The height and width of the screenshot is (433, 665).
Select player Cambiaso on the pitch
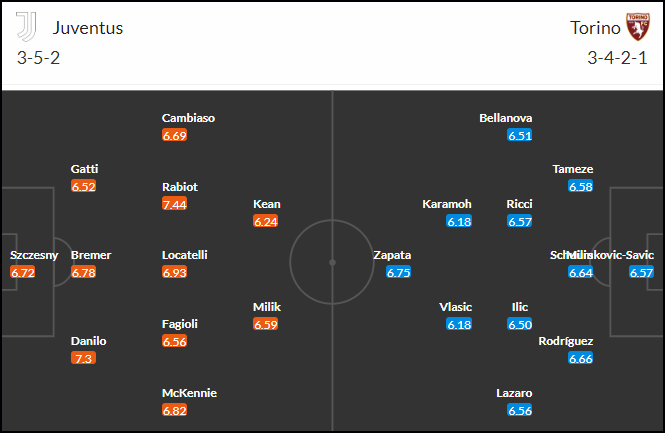click(x=188, y=118)
